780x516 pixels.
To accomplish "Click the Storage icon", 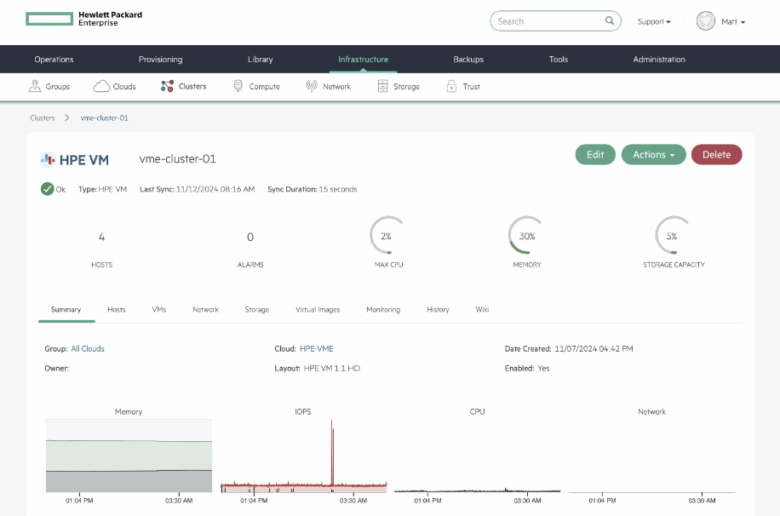I will click(382, 87).
